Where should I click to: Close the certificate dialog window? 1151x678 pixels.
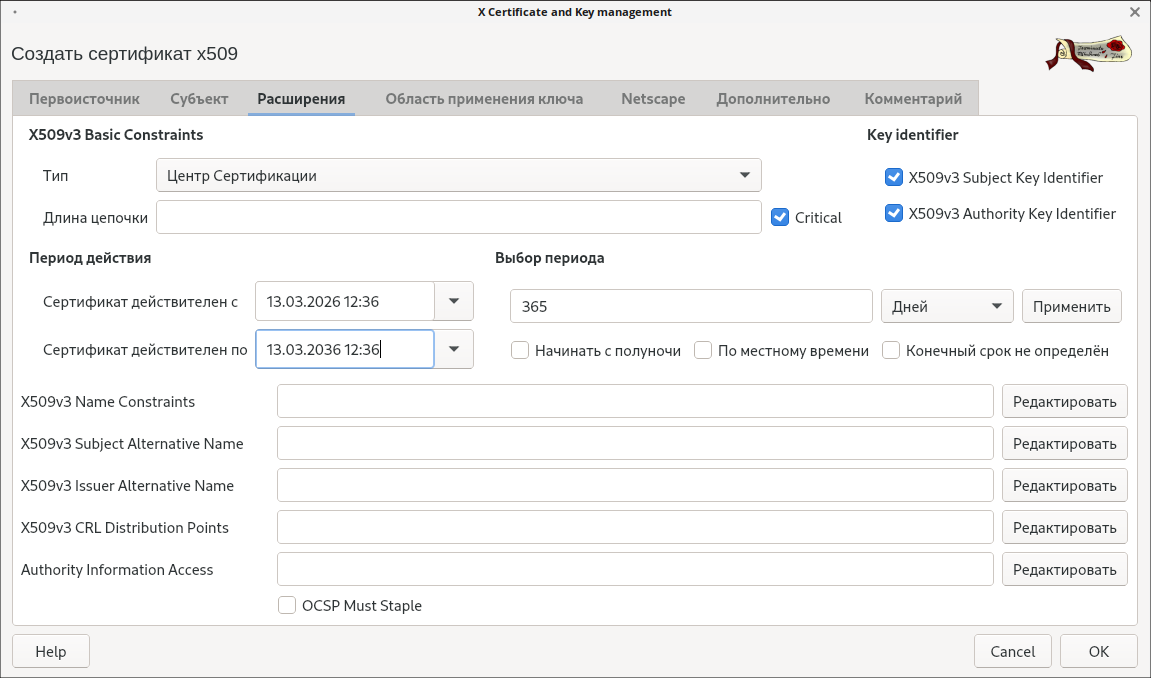coord(1134,12)
